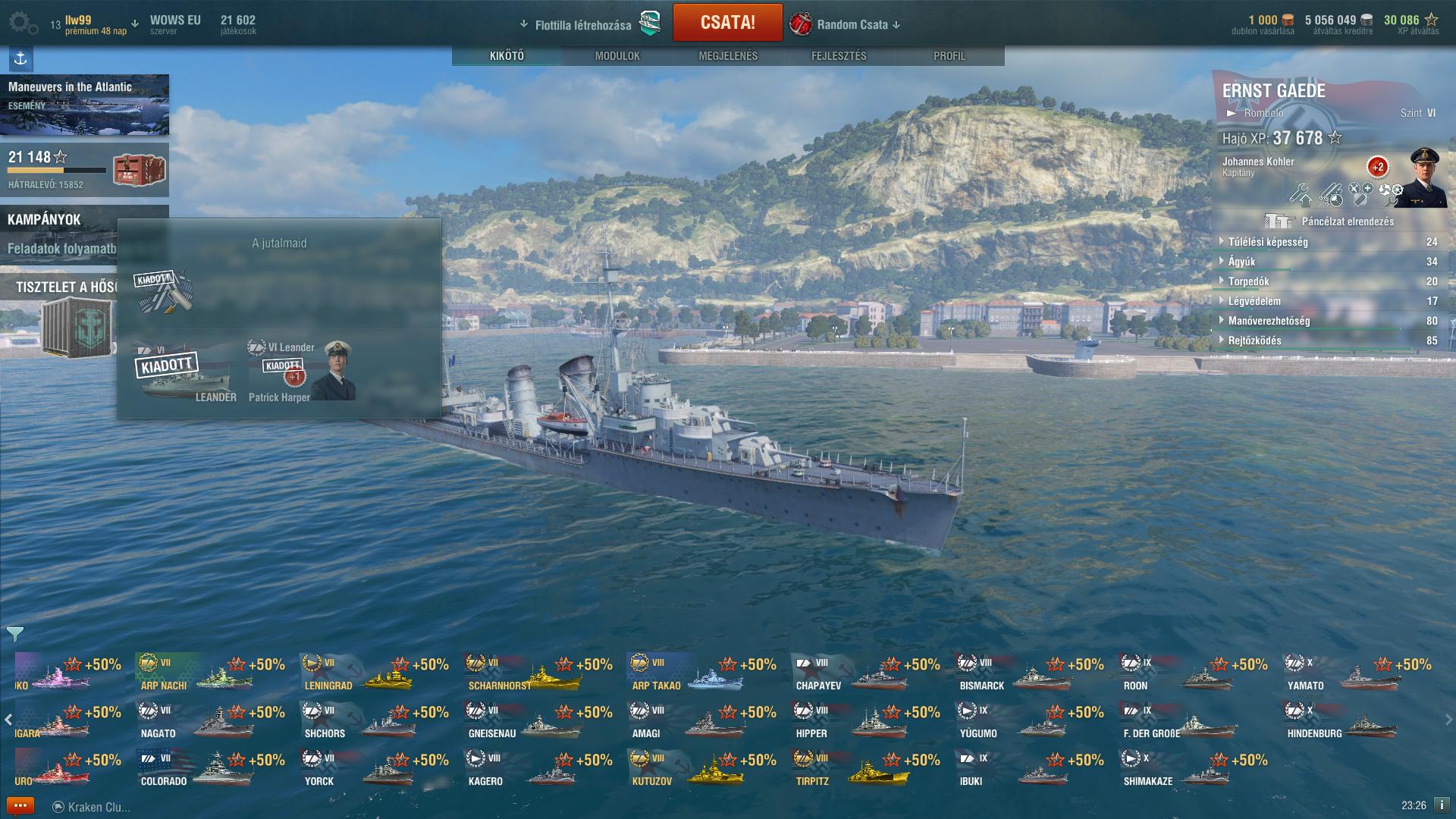Open the red container crate icon
The width and height of the screenshot is (1456, 819).
click(139, 170)
